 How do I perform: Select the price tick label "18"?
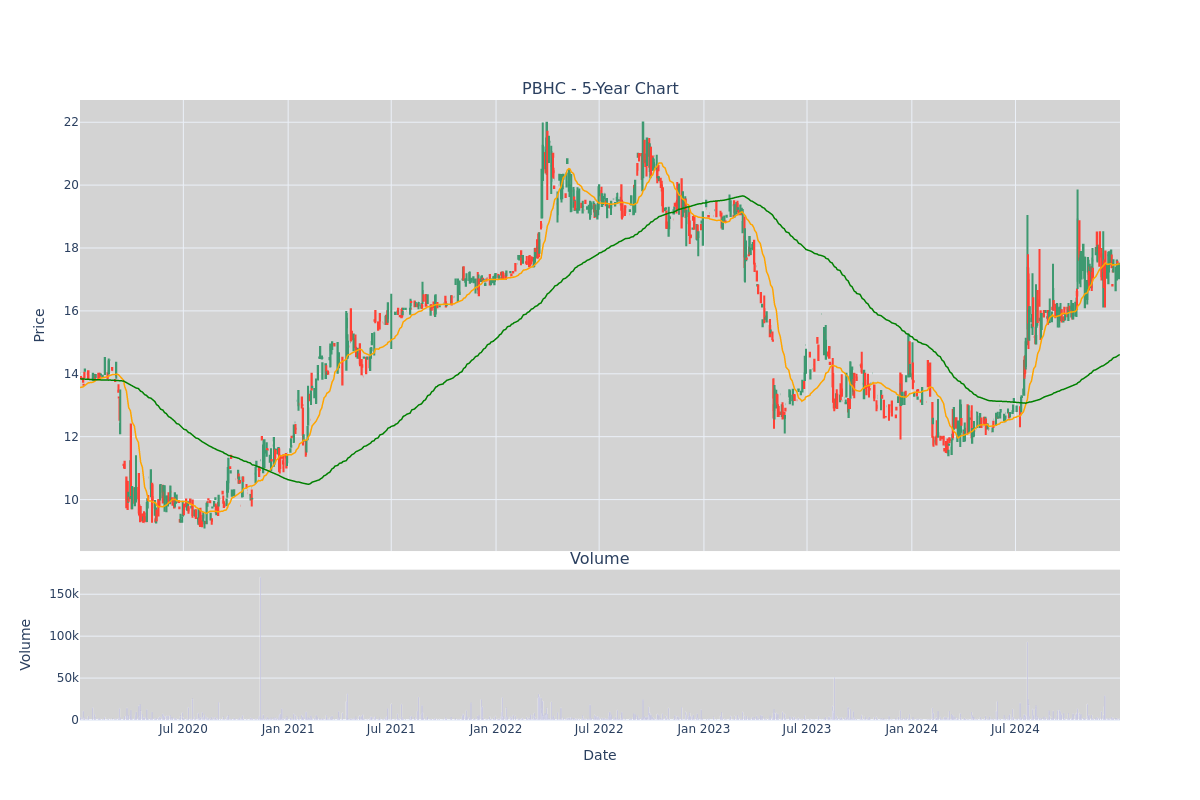tap(71, 248)
